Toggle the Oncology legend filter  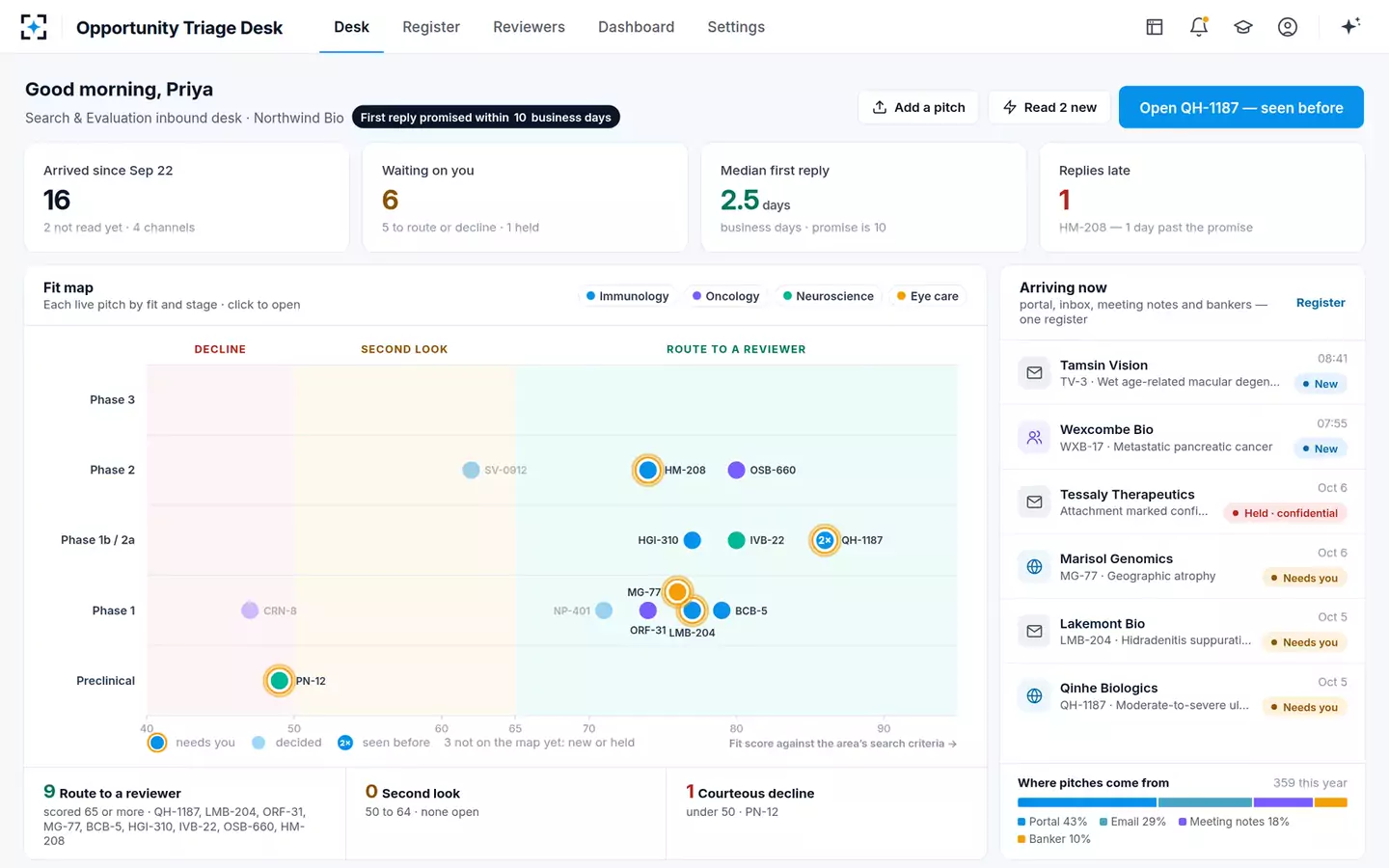pyautogui.click(x=725, y=296)
